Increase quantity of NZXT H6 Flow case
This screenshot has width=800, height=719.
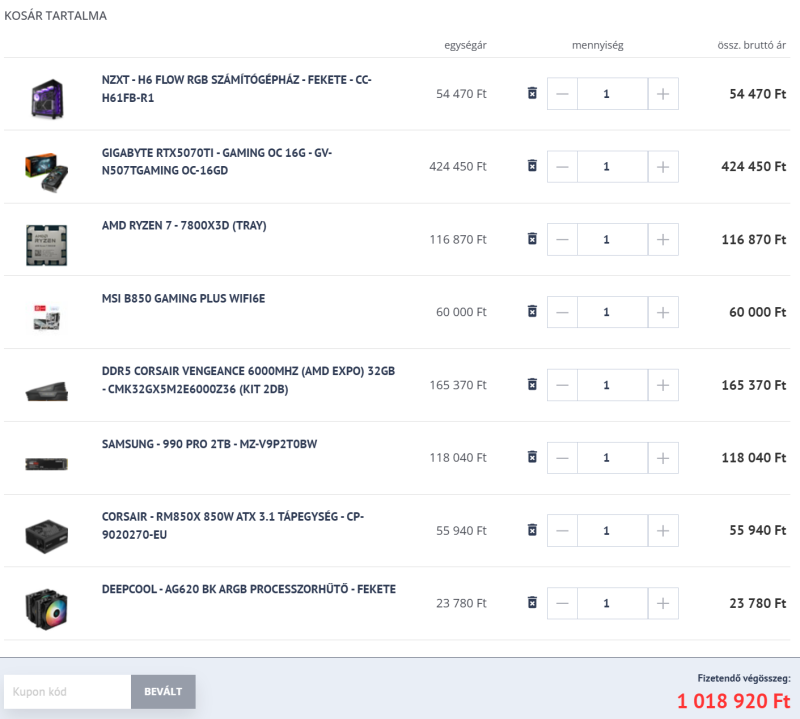tap(662, 94)
